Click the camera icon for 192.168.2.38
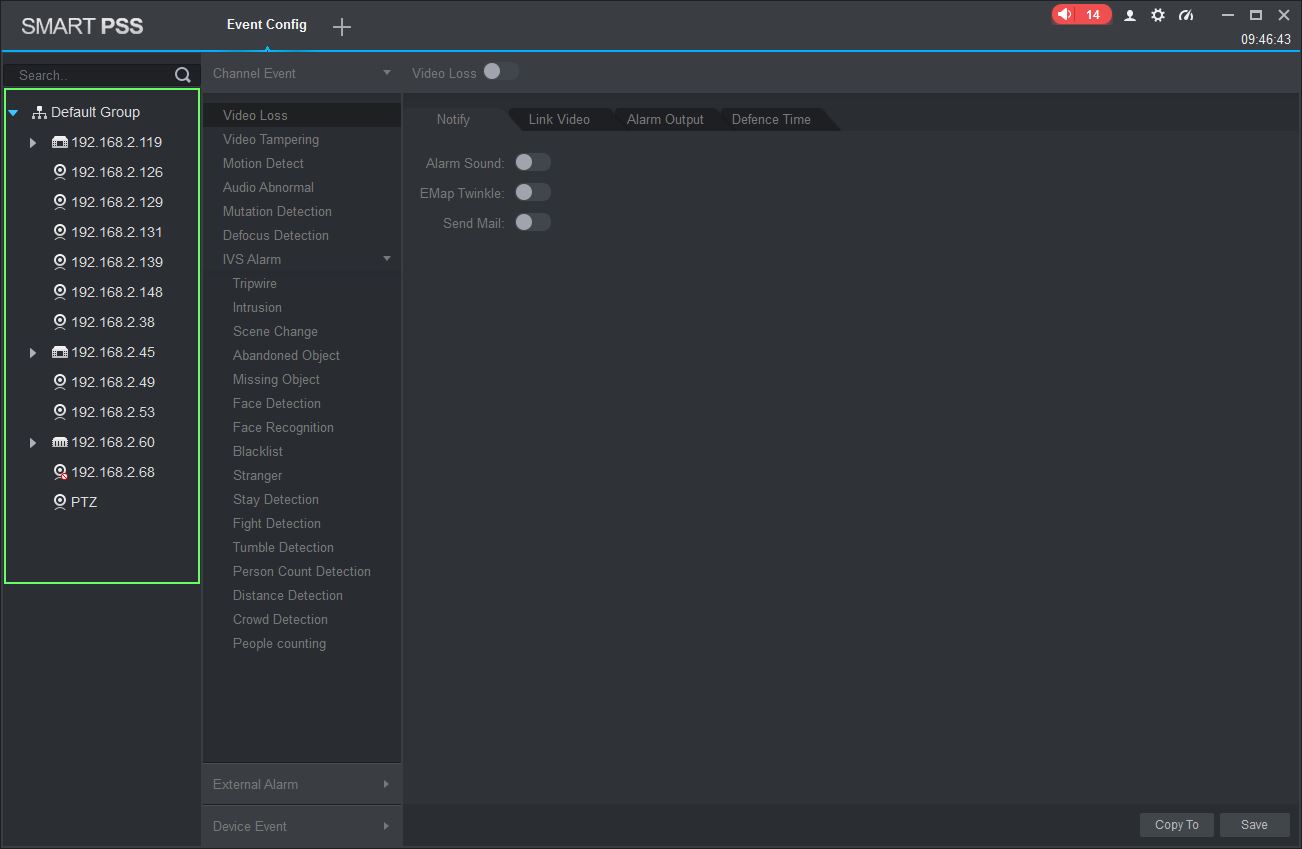This screenshot has height=849, width=1302. [60, 322]
